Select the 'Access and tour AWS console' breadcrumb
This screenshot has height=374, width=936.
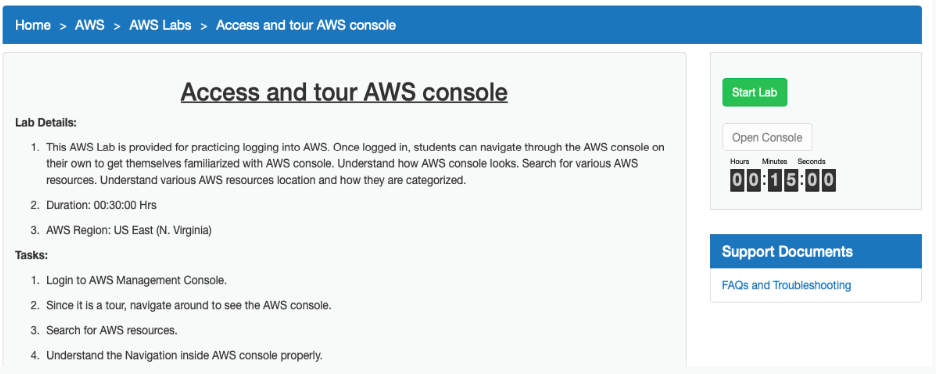coord(306,25)
